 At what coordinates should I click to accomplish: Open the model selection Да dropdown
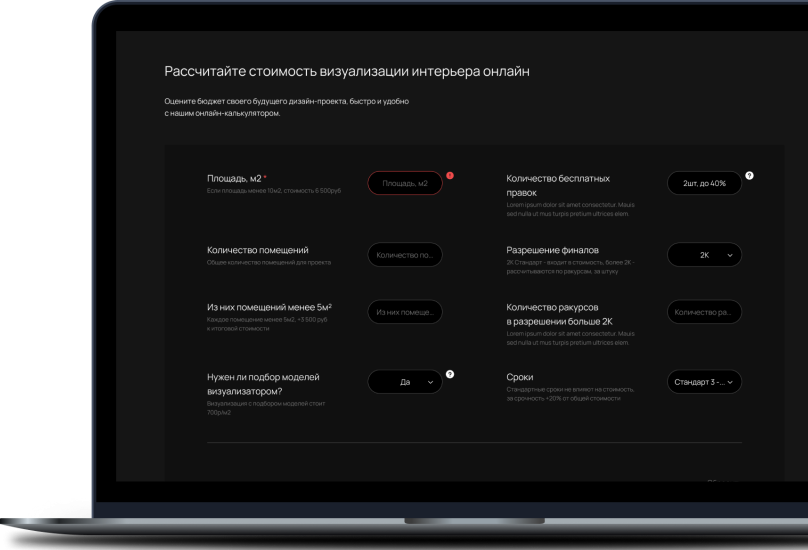(x=405, y=382)
